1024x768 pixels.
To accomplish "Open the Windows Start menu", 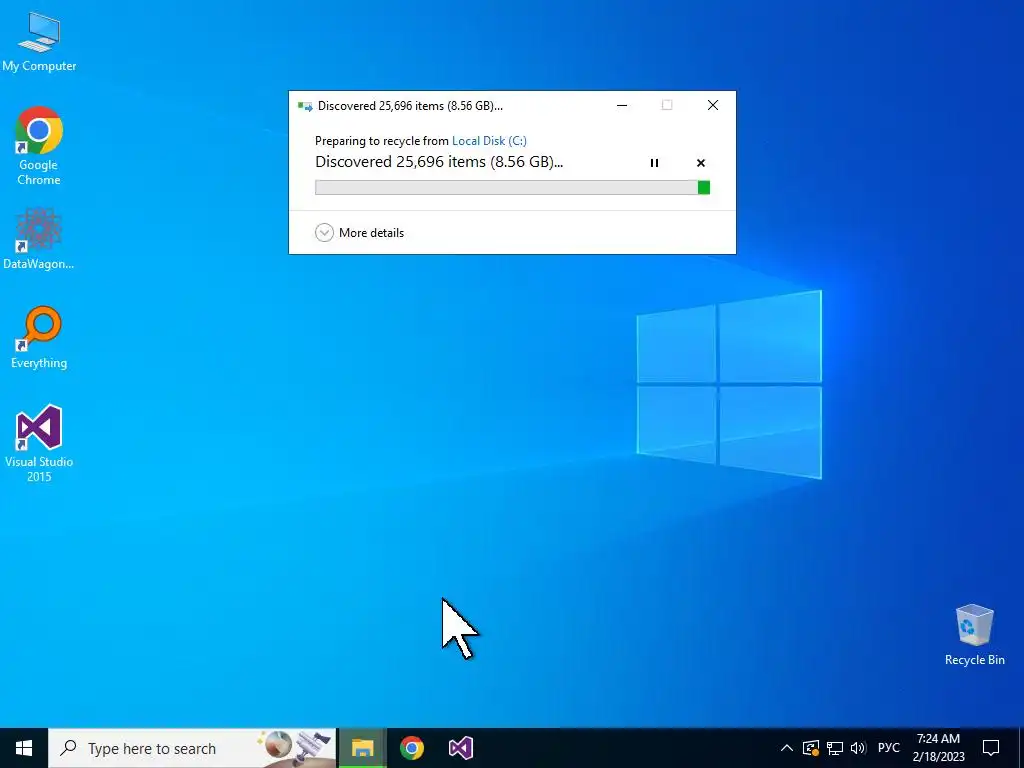I will tap(24, 748).
